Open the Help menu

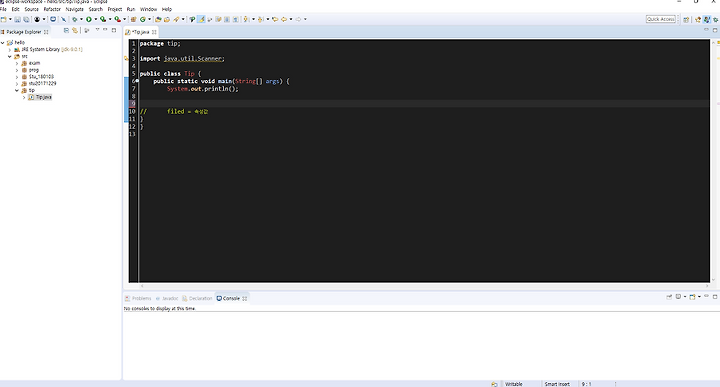tap(167, 9)
